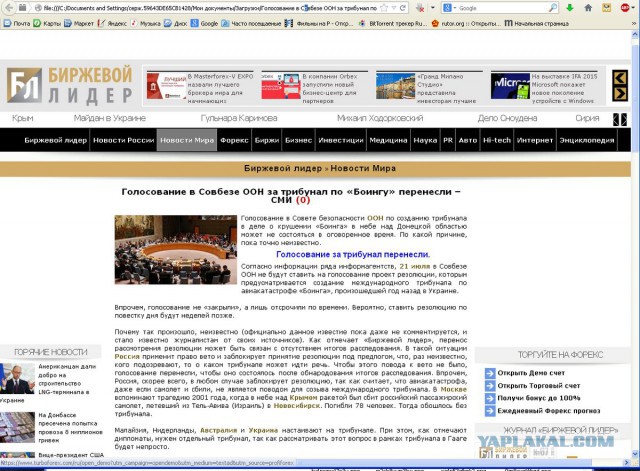640x471 pixels.
Task: Select the Авто menu item
Action: pos(468,140)
